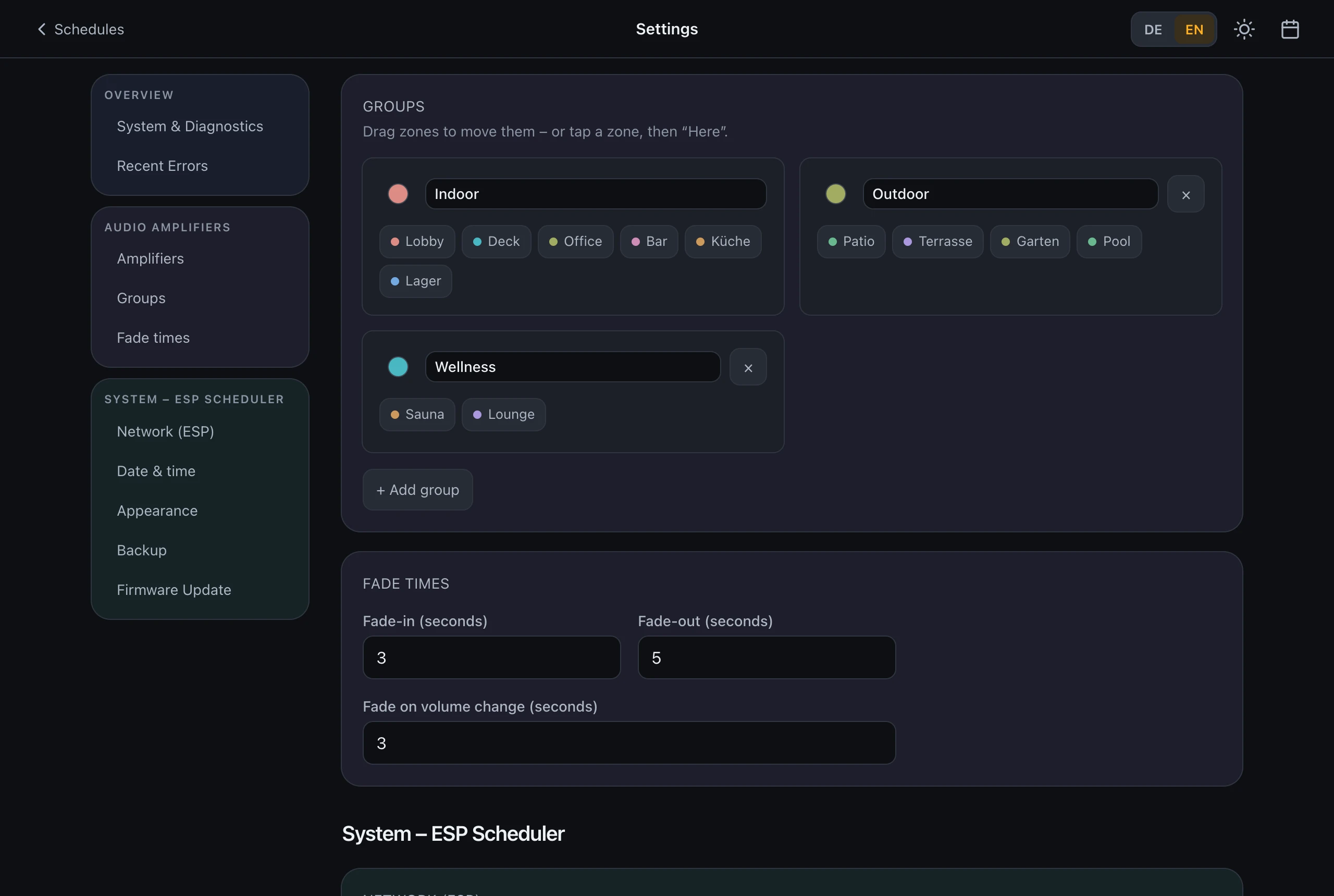Select the Terrasse zone chip
The height and width of the screenshot is (896, 1334).
(x=938, y=242)
